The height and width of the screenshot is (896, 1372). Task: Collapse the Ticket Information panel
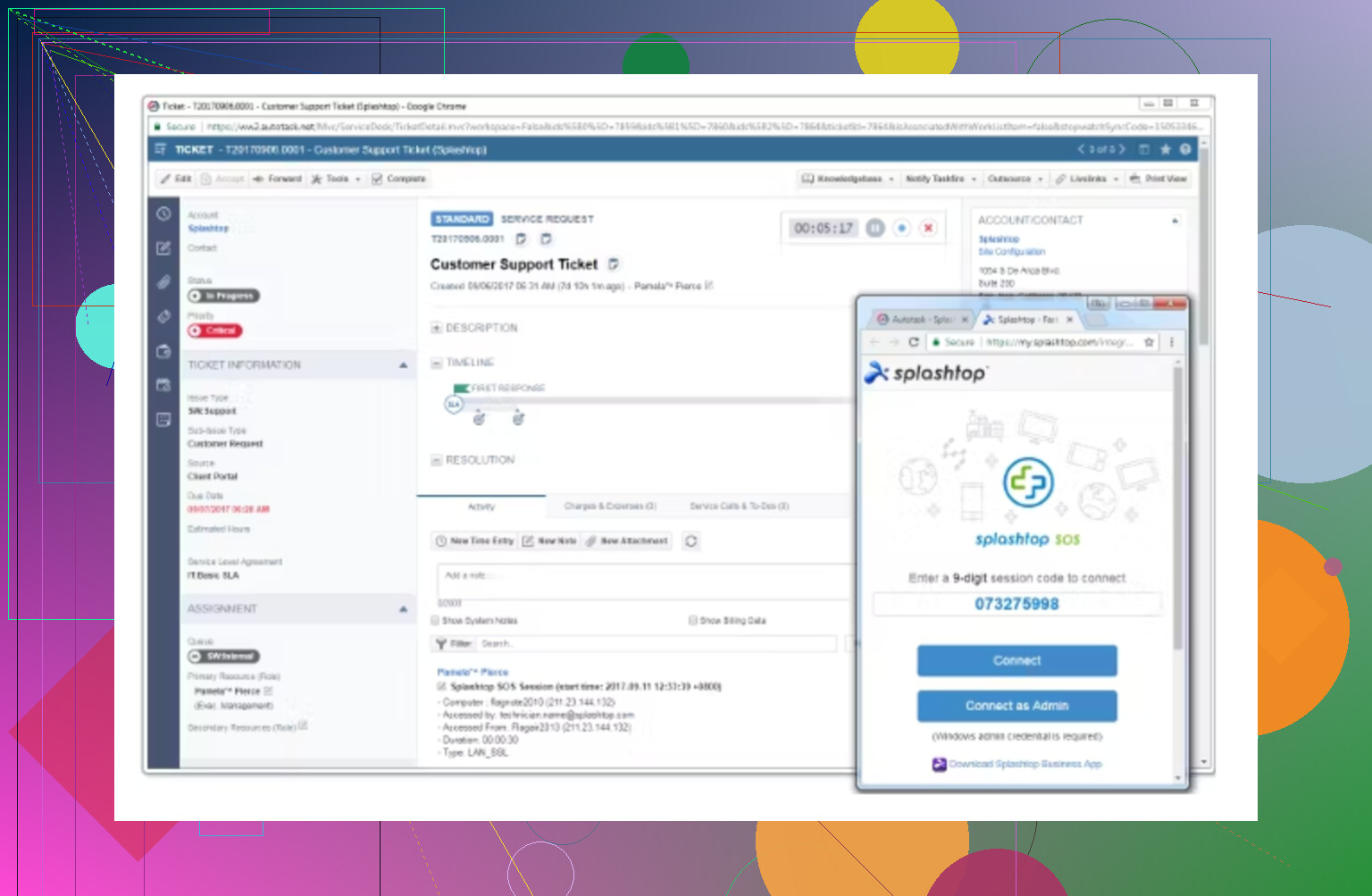click(403, 365)
